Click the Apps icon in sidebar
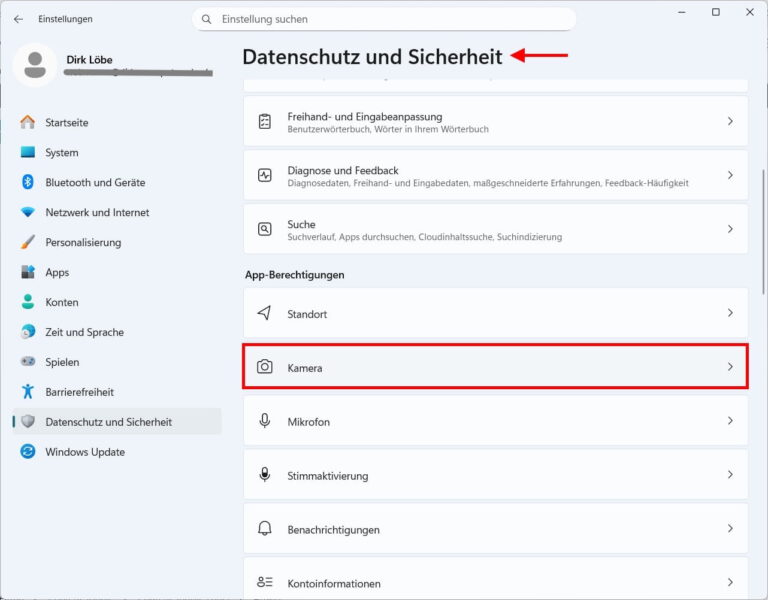 (28, 272)
